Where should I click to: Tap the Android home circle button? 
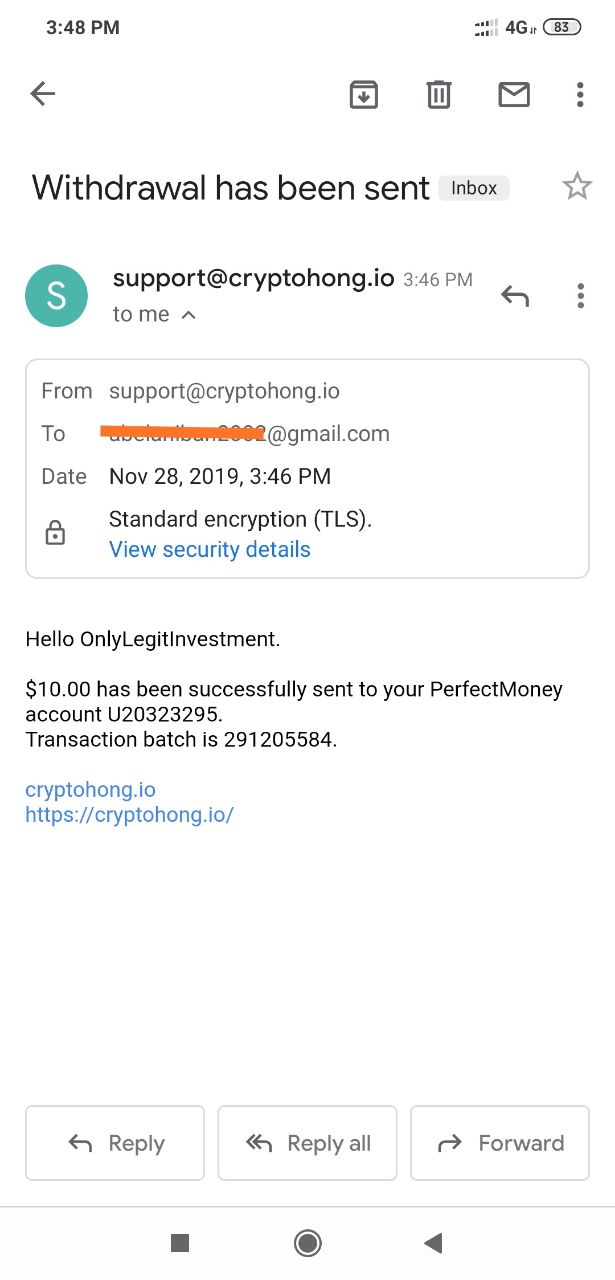(x=307, y=1242)
